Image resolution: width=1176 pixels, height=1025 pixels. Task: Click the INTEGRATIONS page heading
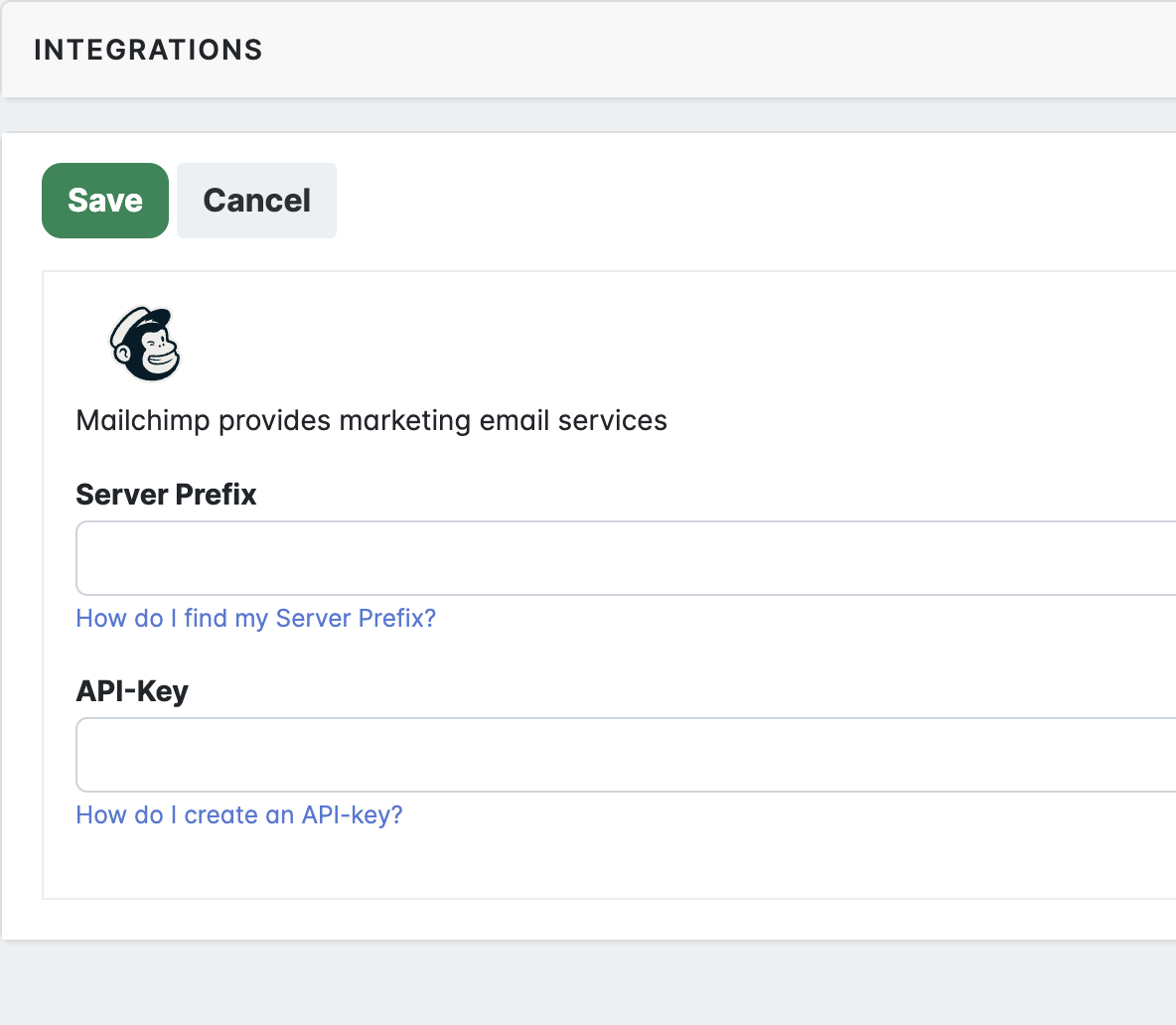tap(148, 50)
